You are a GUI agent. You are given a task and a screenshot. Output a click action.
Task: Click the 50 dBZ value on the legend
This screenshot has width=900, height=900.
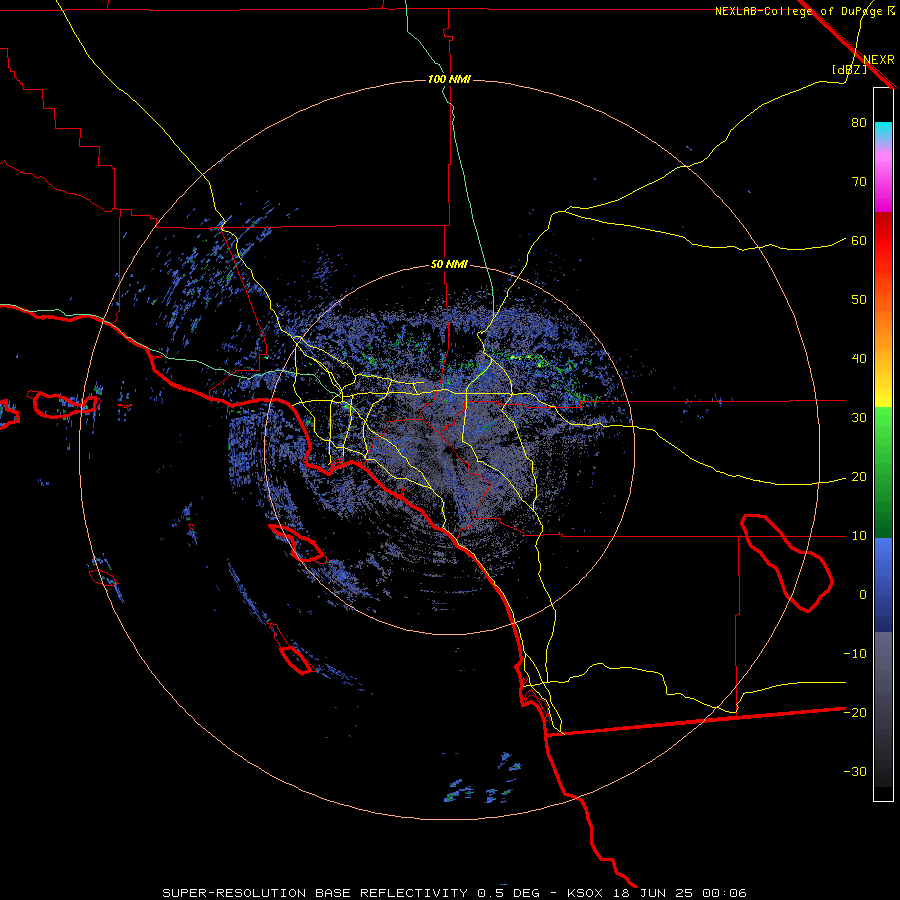pyautogui.click(x=859, y=300)
